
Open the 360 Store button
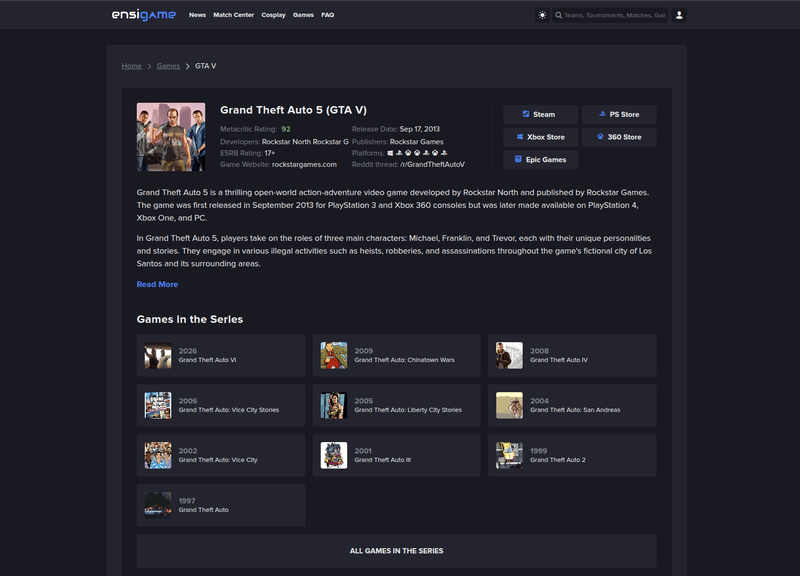(x=619, y=137)
